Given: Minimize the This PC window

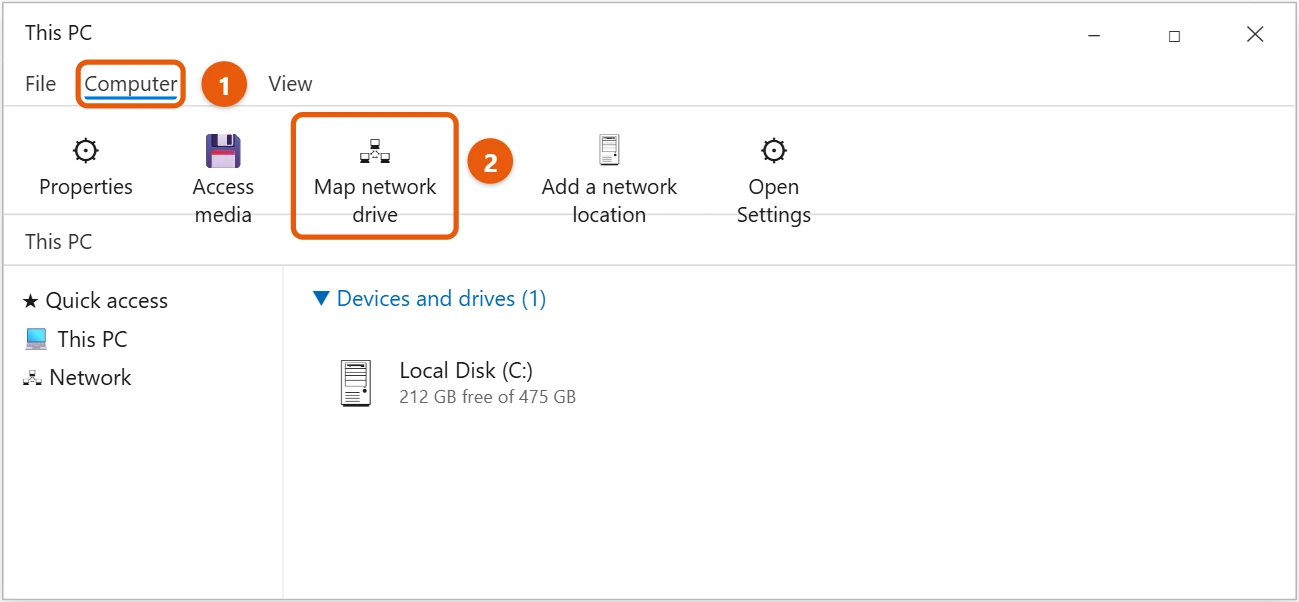Looking at the screenshot, I should coord(1094,35).
